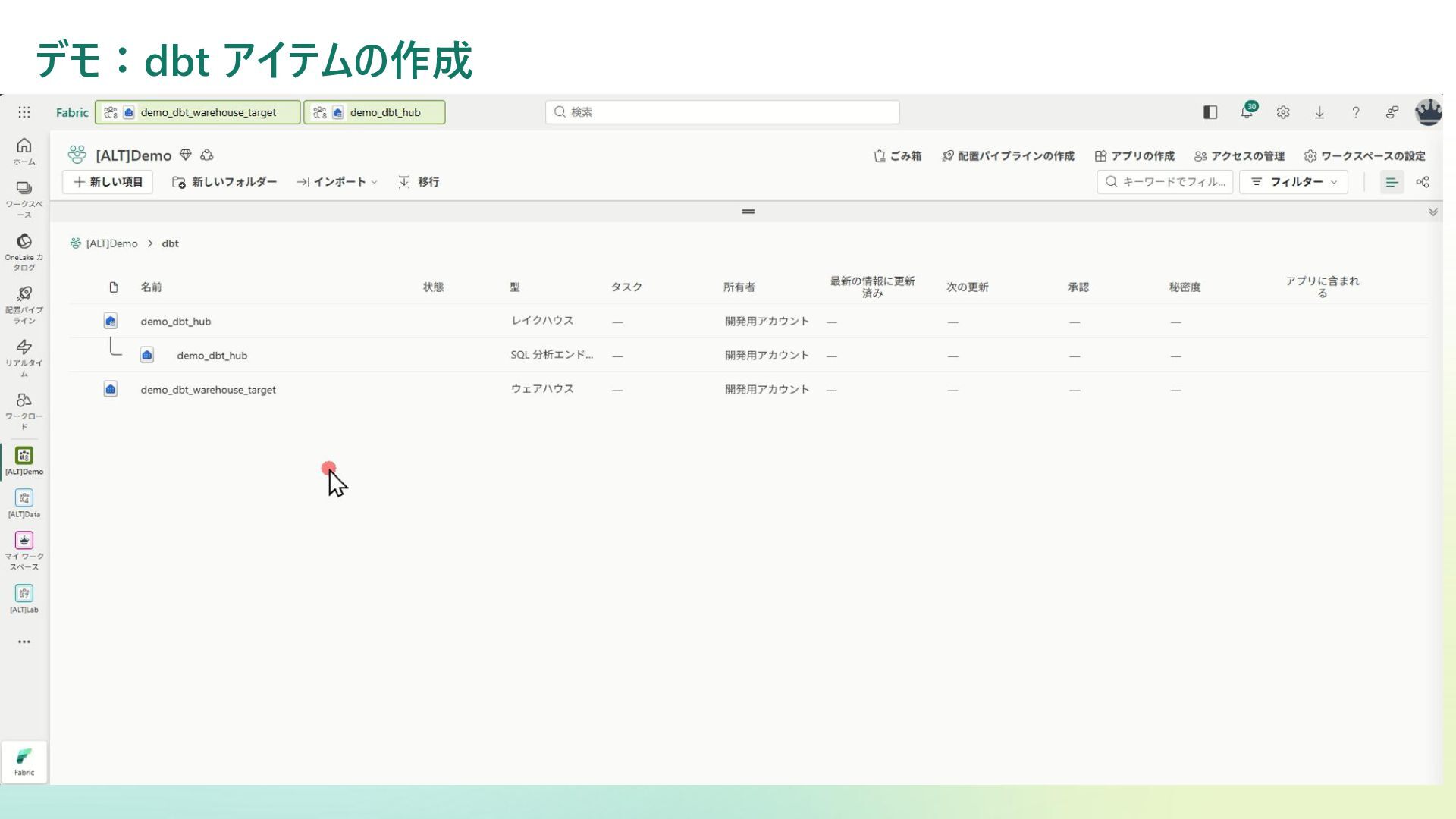Sort by the 型 column header
Screen dimensions: 1456x819
[515, 287]
